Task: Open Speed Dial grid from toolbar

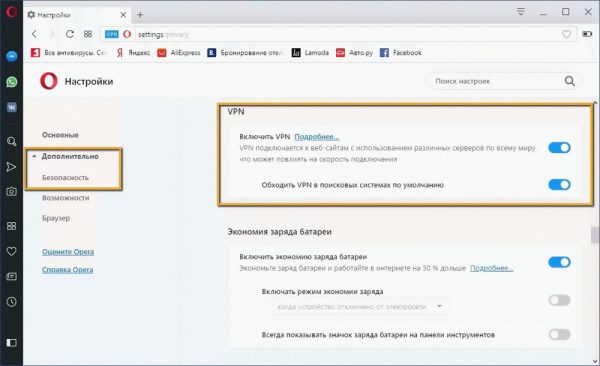Action: (88, 34)
